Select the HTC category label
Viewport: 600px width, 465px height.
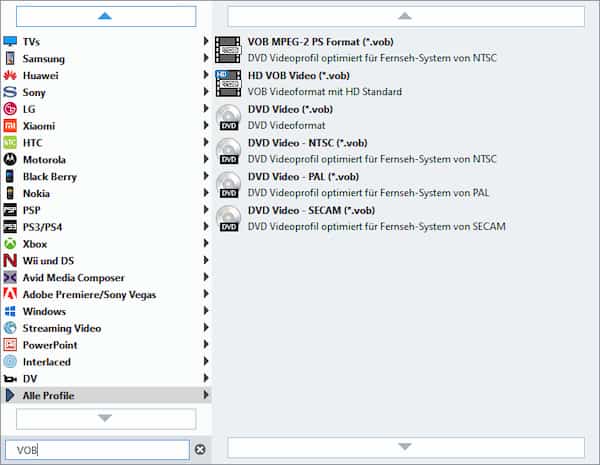(33, 143)
